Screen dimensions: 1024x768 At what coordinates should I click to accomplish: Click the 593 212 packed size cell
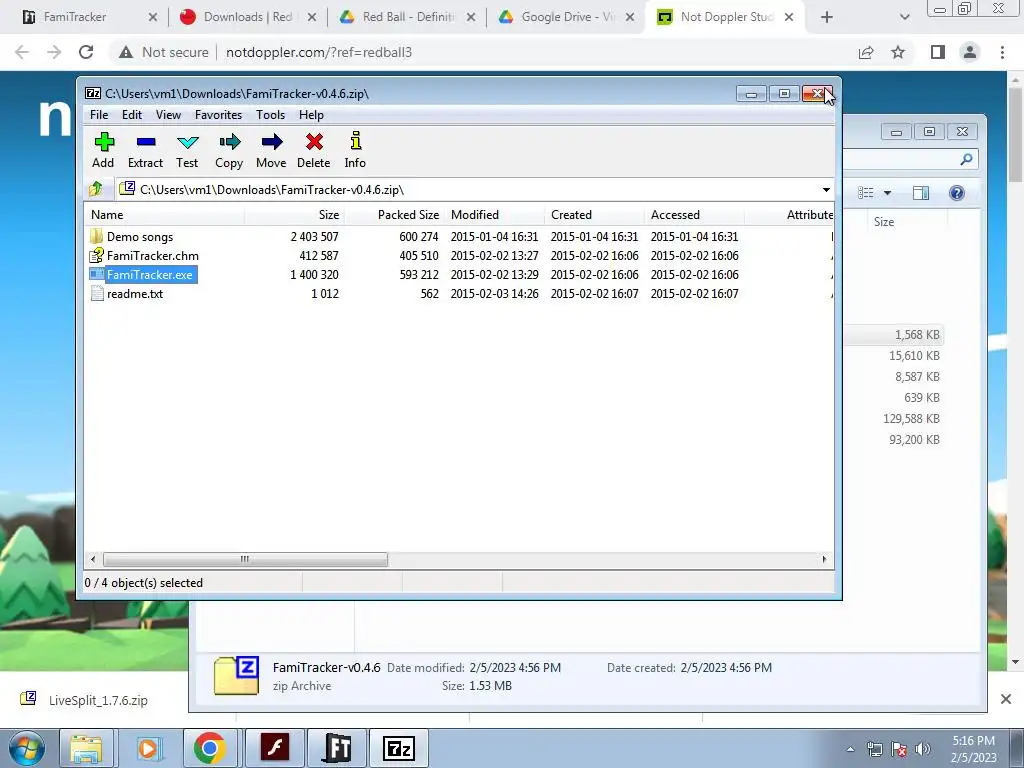tap(419, 274)
